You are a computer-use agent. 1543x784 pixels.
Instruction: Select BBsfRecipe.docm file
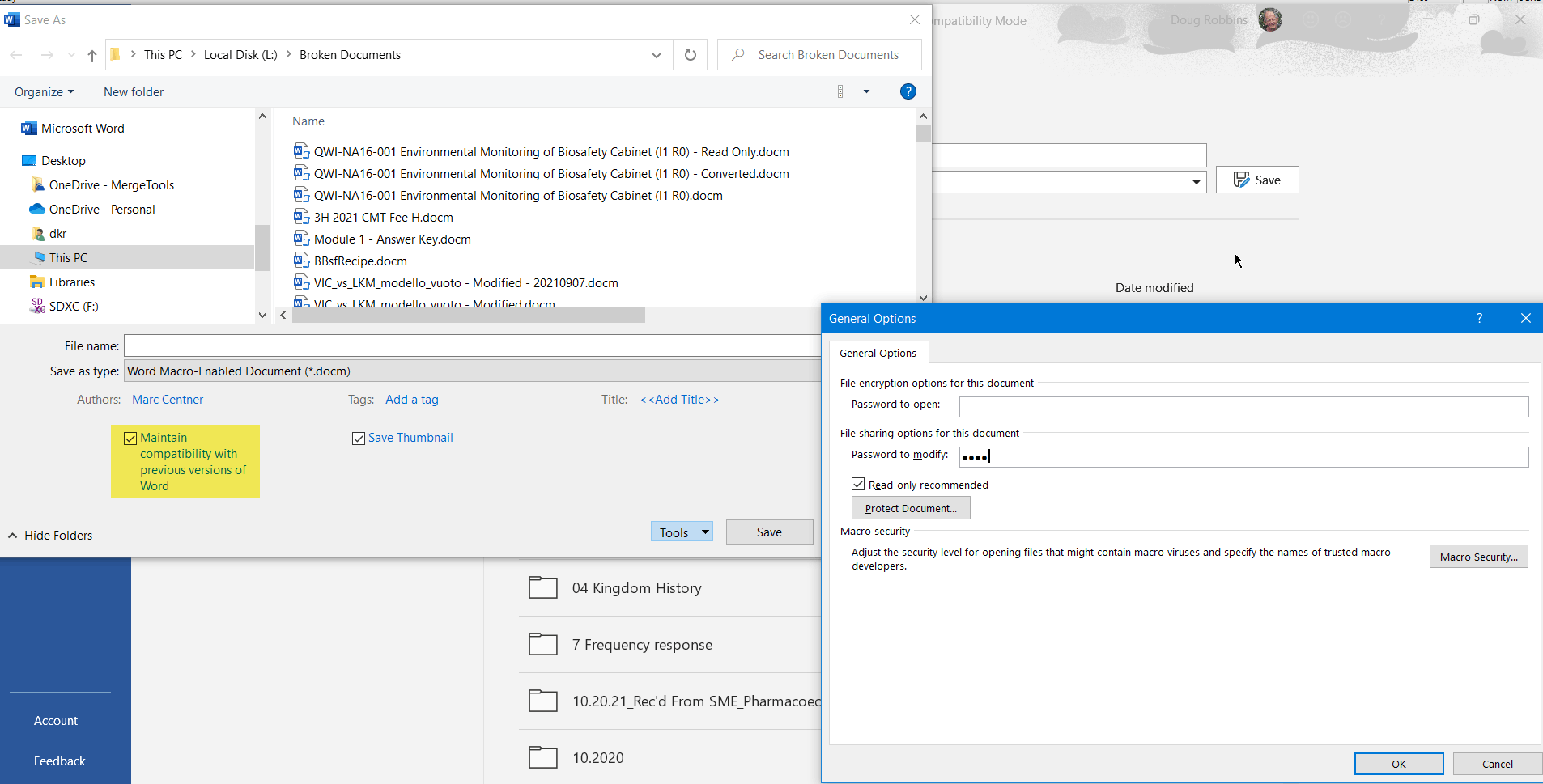click(x=360, y=261)
